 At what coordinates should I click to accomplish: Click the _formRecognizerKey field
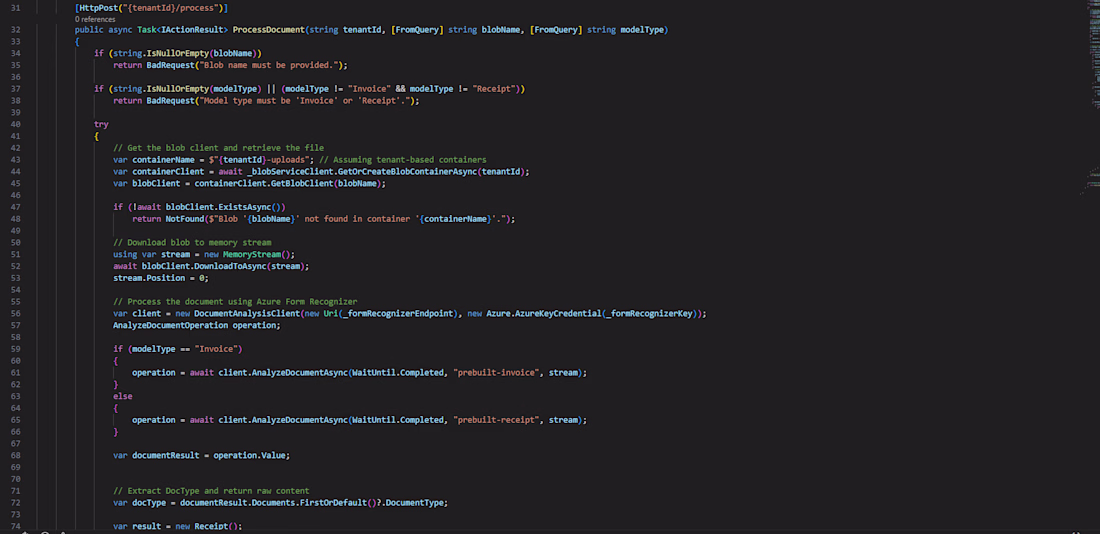pos(650,314)
